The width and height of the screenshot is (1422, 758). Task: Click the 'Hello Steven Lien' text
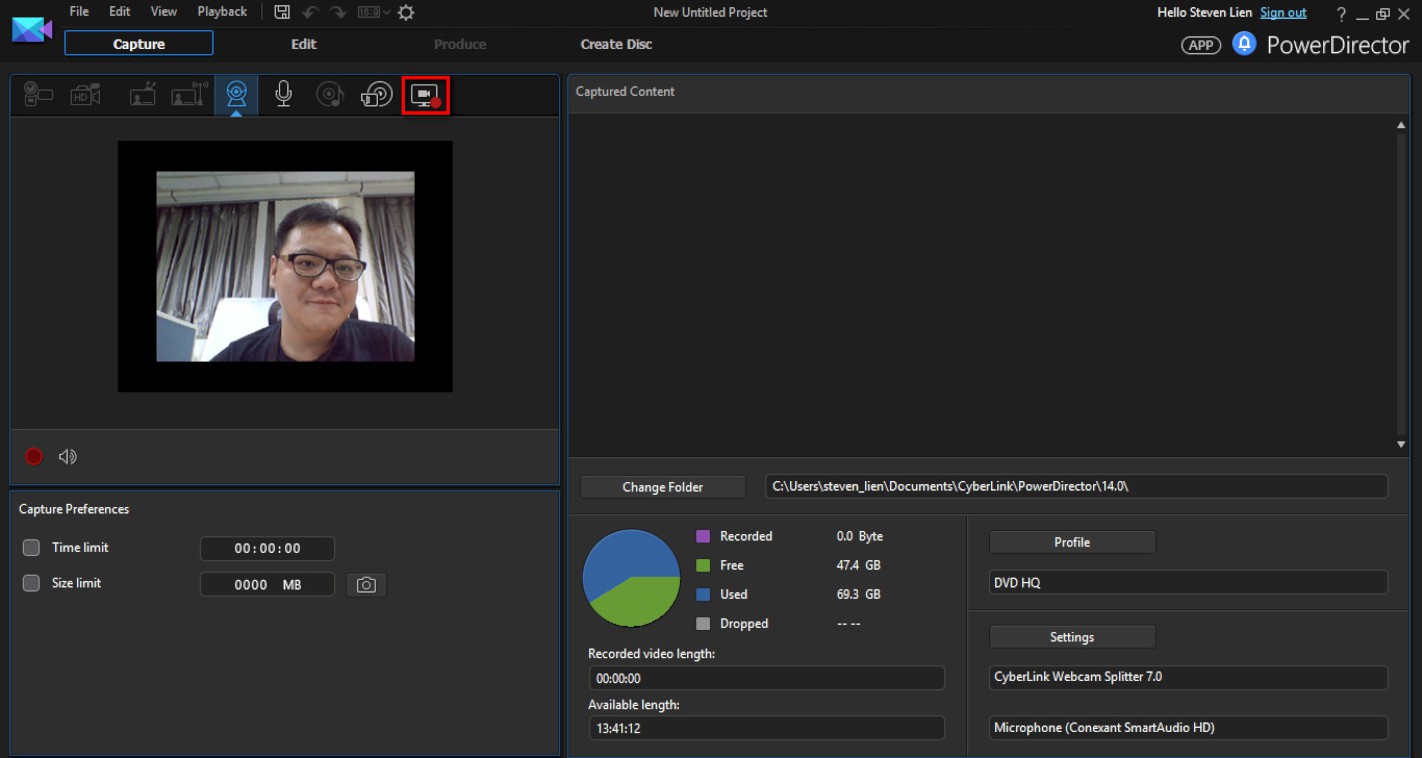click(x=1204, y=13)
